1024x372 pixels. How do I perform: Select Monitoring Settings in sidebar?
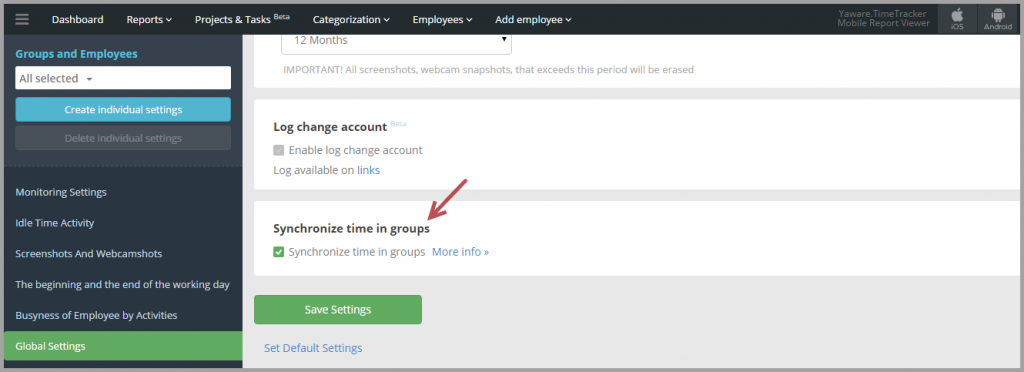61,192
